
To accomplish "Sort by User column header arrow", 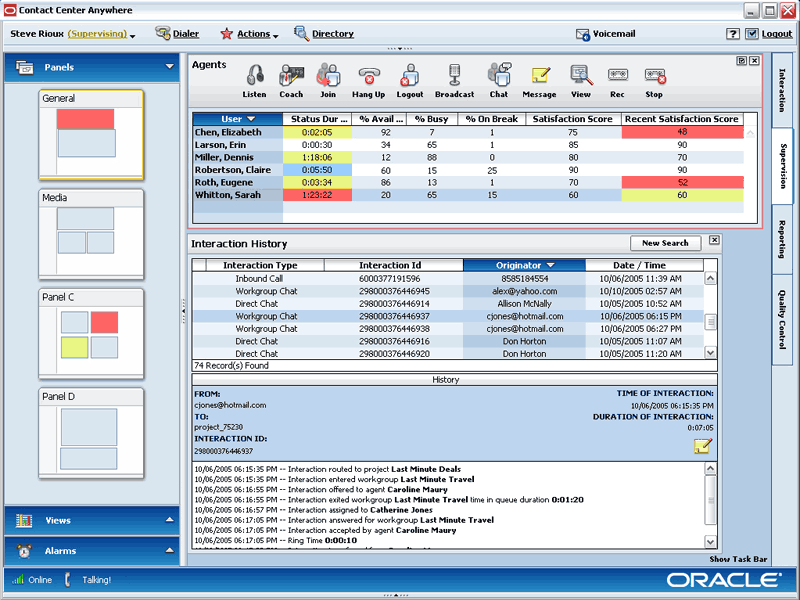I will [251, 119].
